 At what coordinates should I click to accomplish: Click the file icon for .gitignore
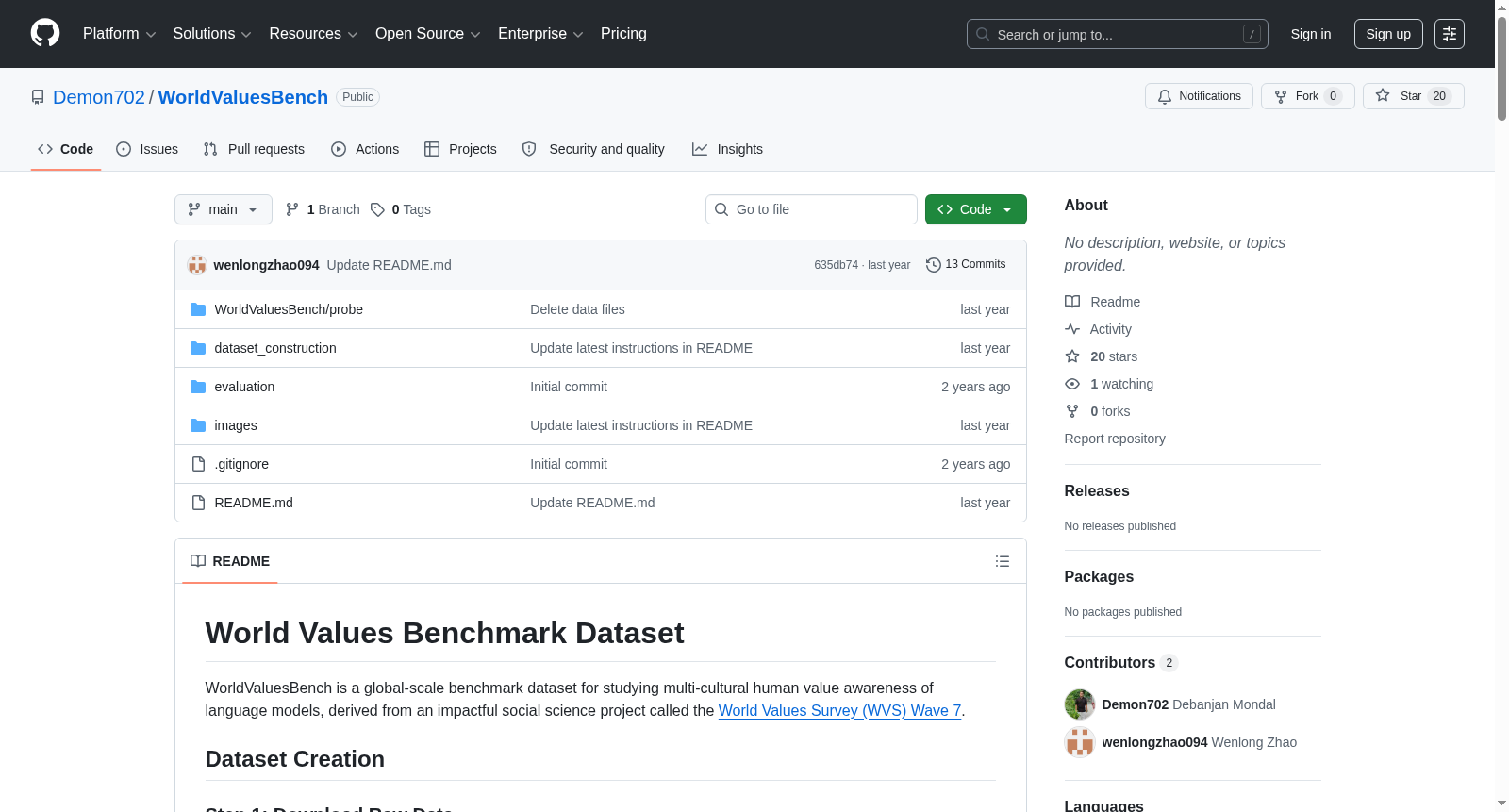(198, 464)
